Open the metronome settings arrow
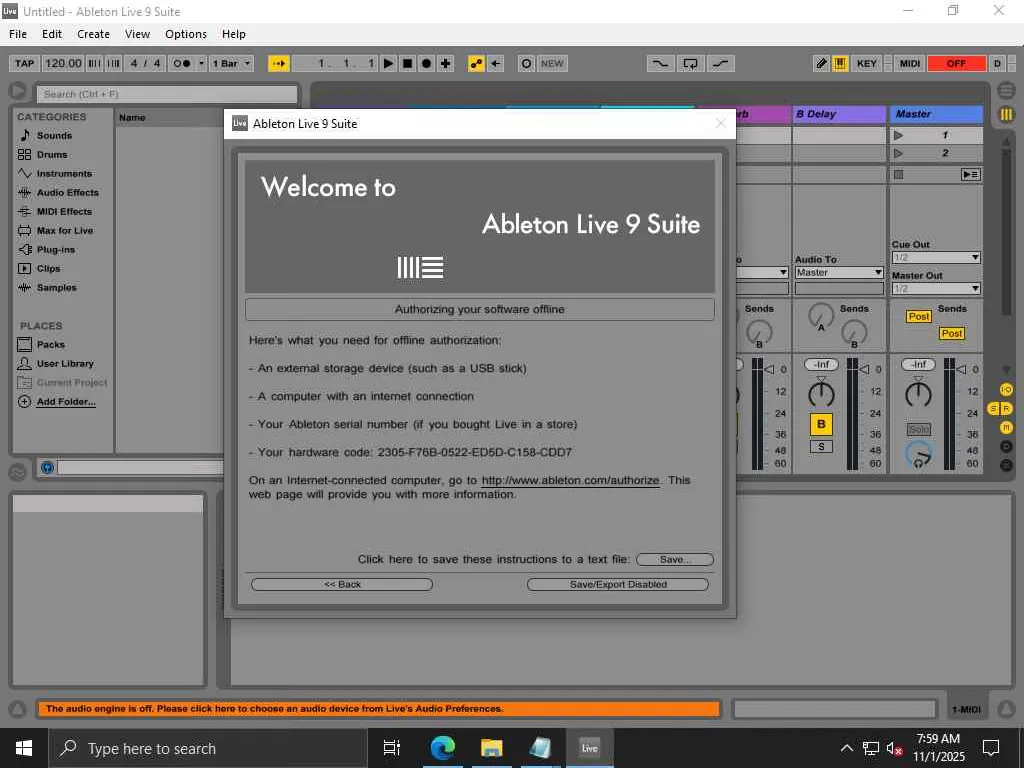The image size is (1024, 768). [x=201, y=63]
